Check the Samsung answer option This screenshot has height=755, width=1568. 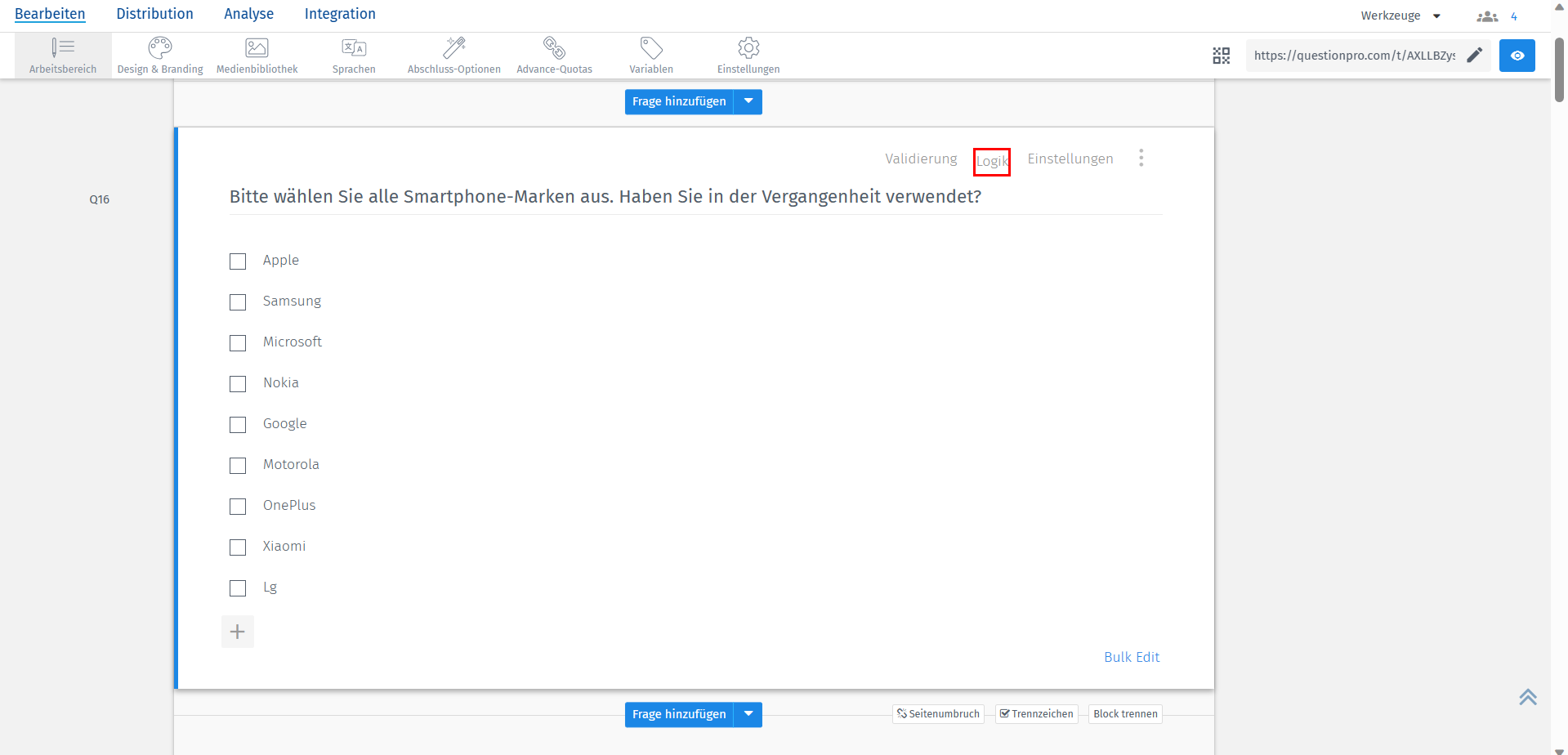(238, 302)
